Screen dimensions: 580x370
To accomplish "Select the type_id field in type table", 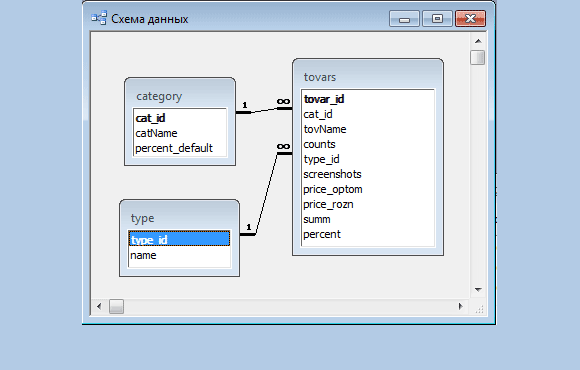I will tap(179, 239).
